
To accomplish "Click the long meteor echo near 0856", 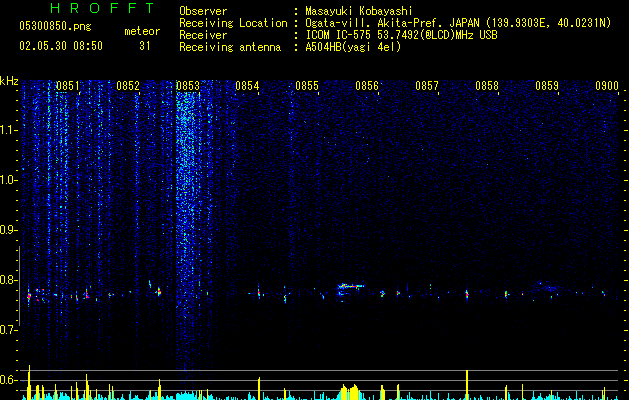I will tap(351, 286).
